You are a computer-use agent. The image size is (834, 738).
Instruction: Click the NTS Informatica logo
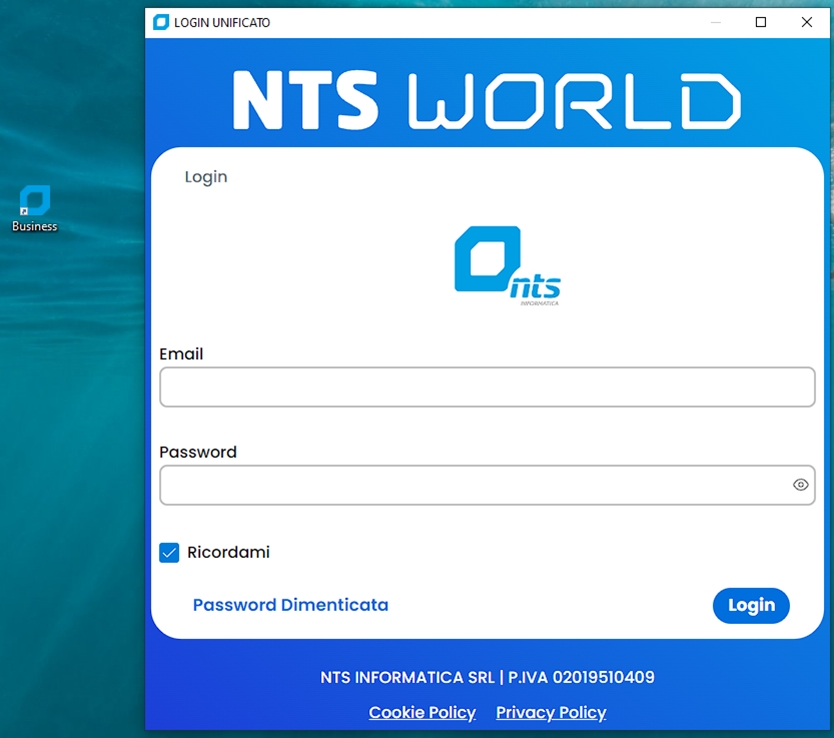pyautogui.click(x=507, y=266)
